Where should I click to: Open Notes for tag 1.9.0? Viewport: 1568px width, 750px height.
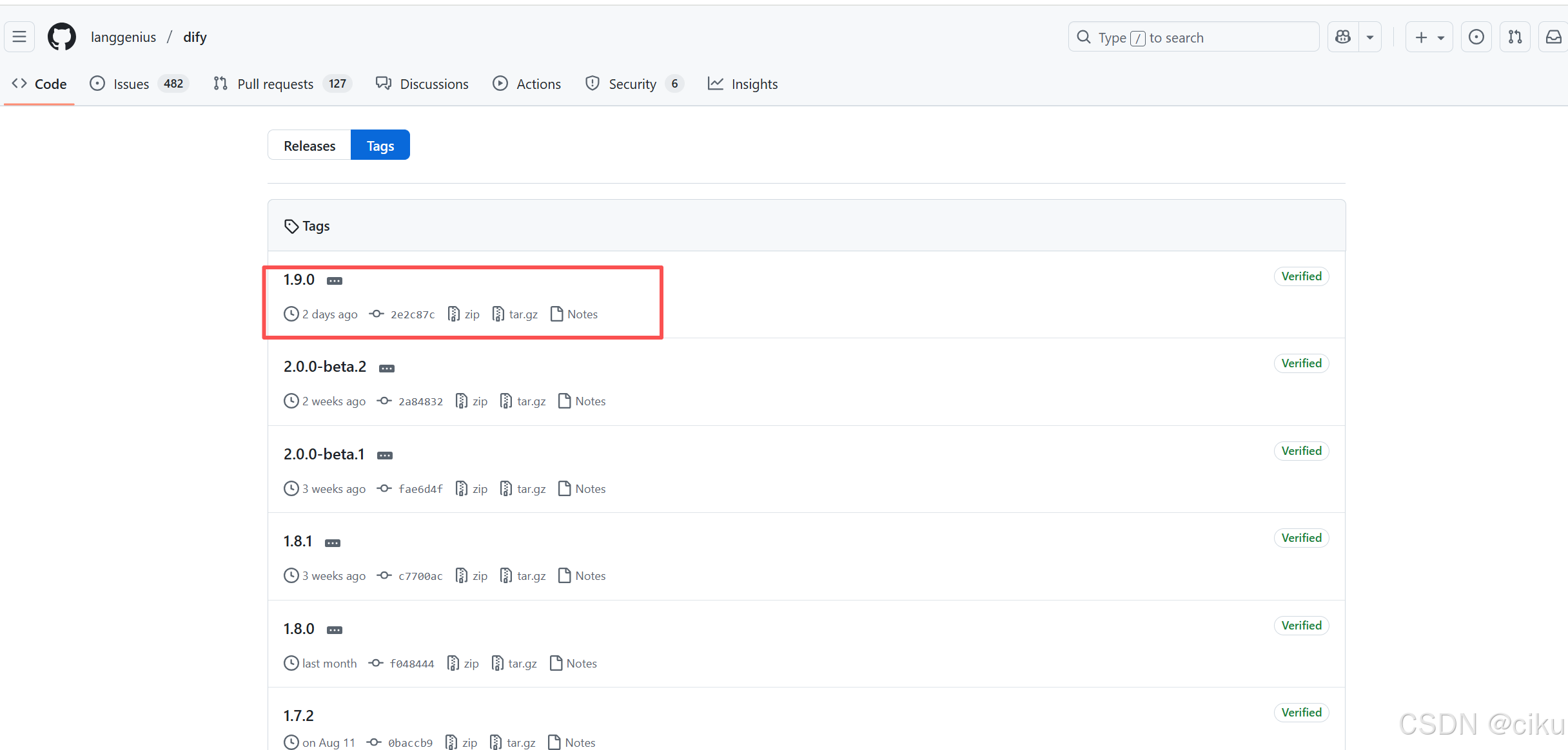click(x=574, y=314)
